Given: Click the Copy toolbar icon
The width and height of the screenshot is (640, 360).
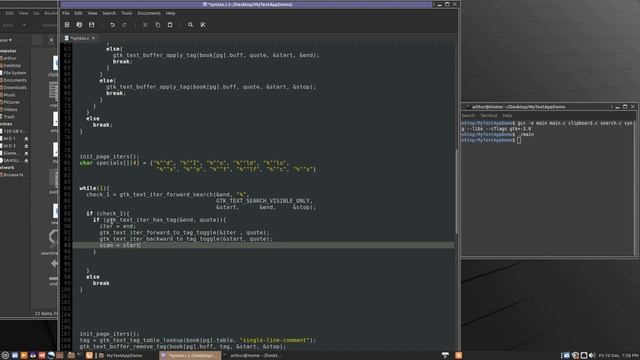Looking at the screenshot, I should [158, 25].
